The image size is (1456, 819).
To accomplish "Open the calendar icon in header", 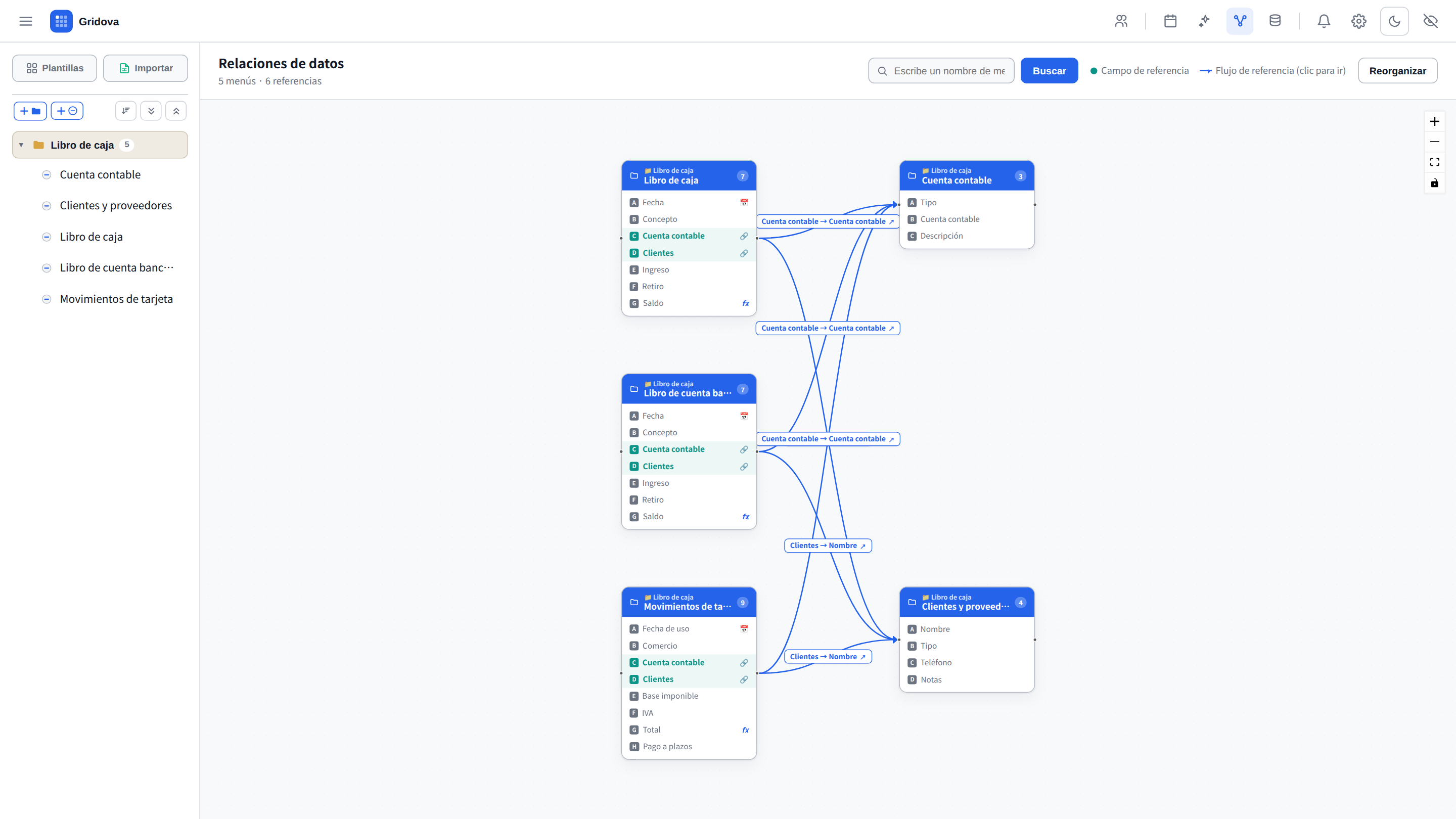I will [x=1170, y=21].
